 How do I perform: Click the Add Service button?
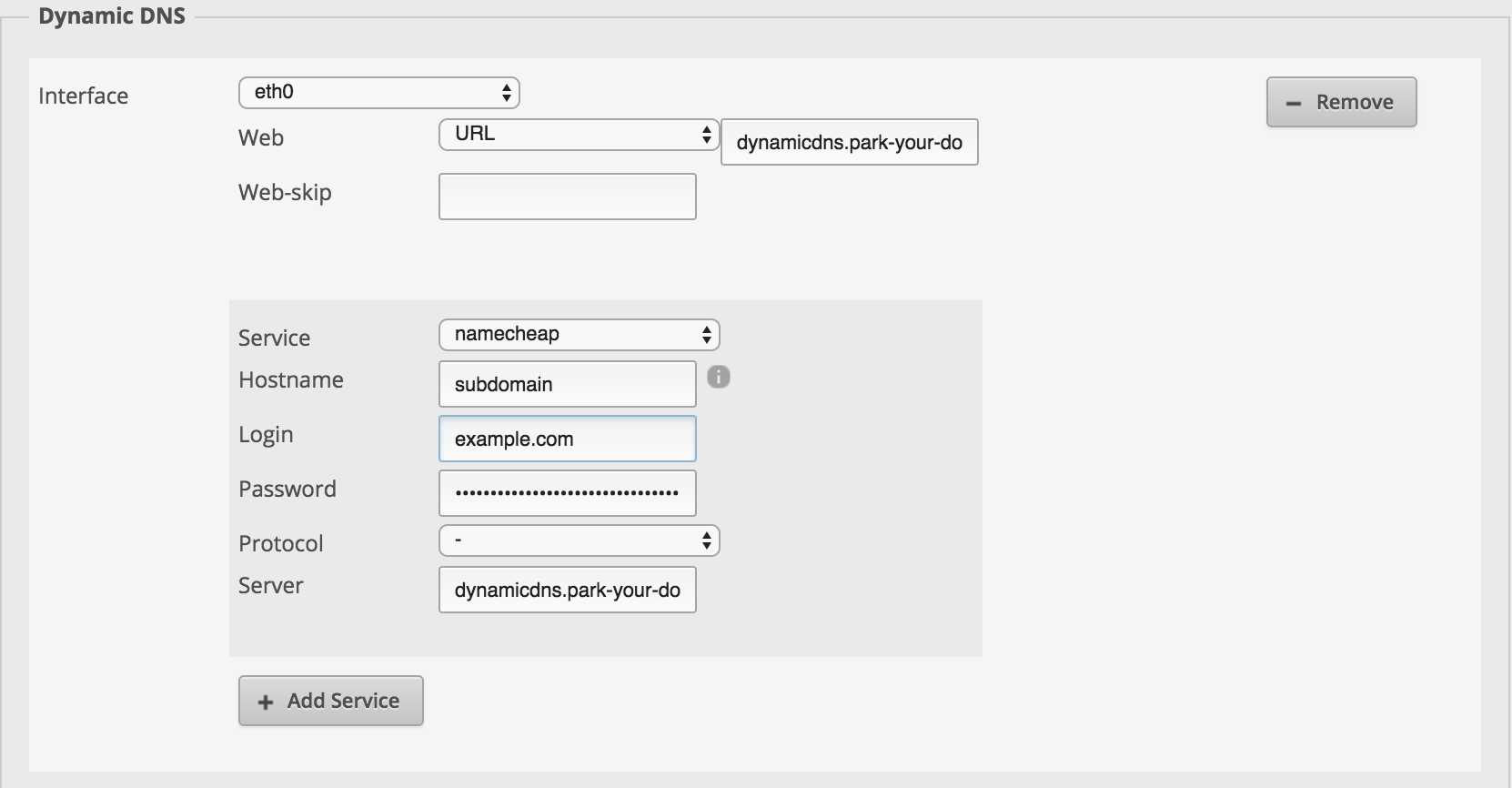coord(330,701)
